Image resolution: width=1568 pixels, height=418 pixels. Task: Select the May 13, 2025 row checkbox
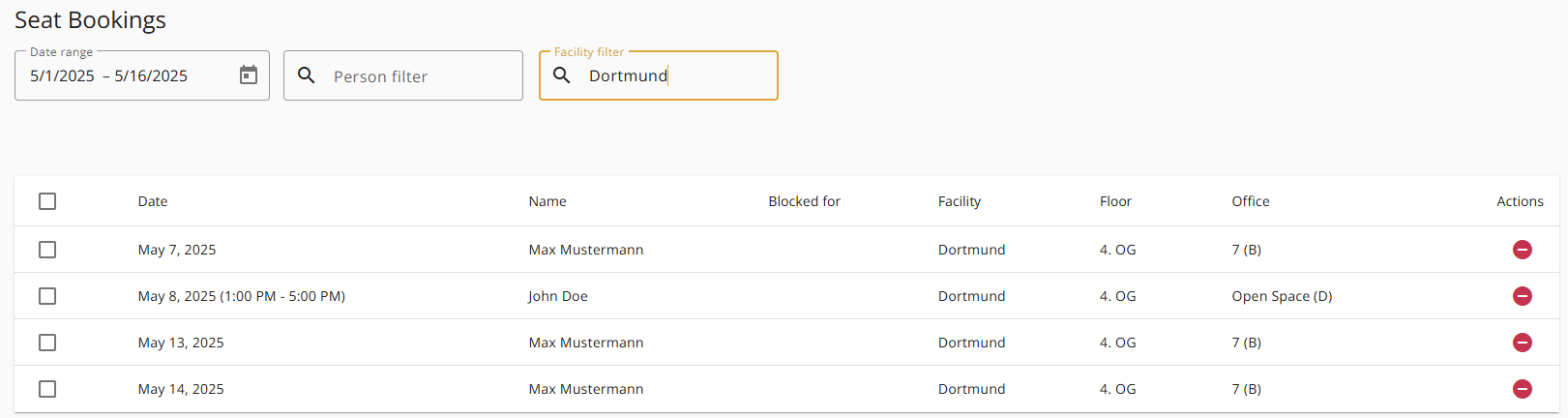(x=47, y=343)
